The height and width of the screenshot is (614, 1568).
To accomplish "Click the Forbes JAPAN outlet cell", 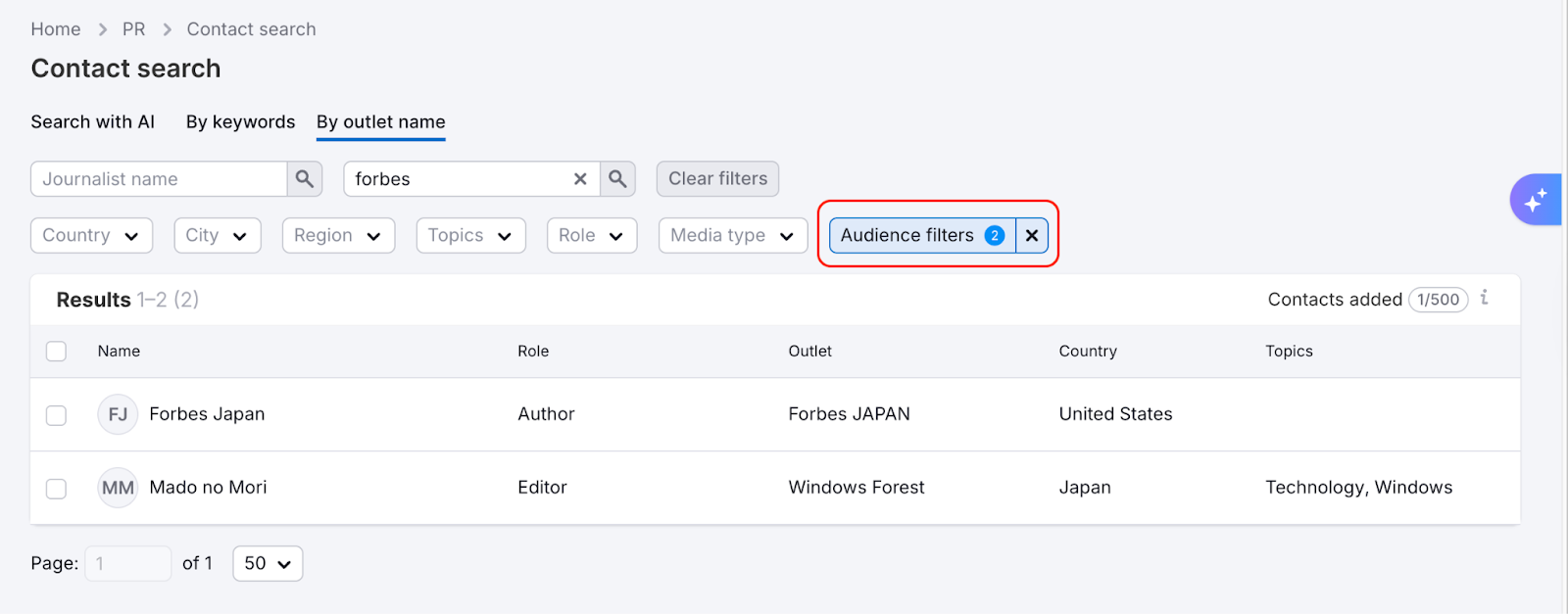I will pyautogui.click(x=850, y=414).
